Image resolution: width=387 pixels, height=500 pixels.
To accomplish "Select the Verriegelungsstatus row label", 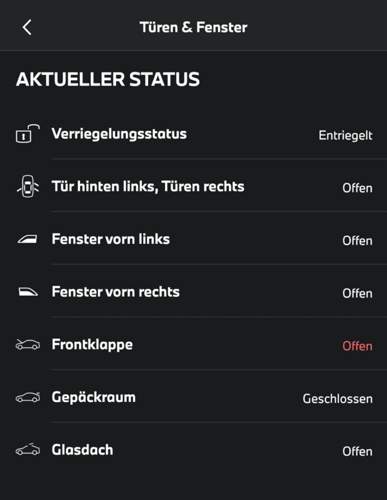I will [x=119, y=134].
